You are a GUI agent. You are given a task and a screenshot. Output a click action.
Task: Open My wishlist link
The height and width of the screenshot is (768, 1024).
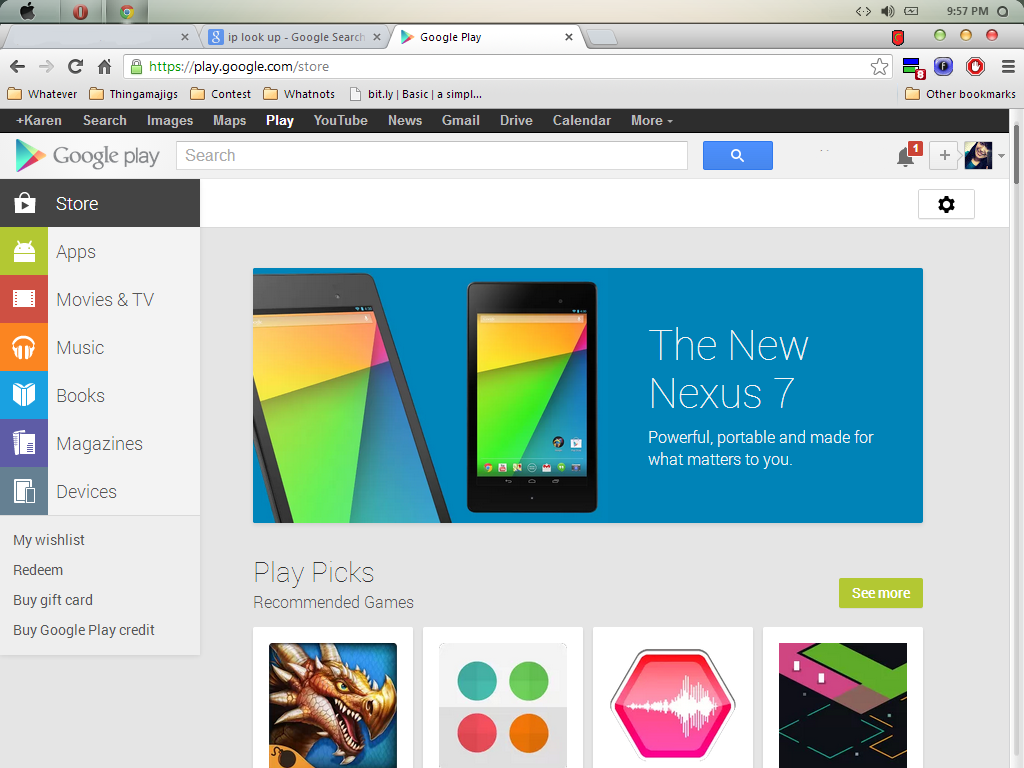(x=49, y=540)
